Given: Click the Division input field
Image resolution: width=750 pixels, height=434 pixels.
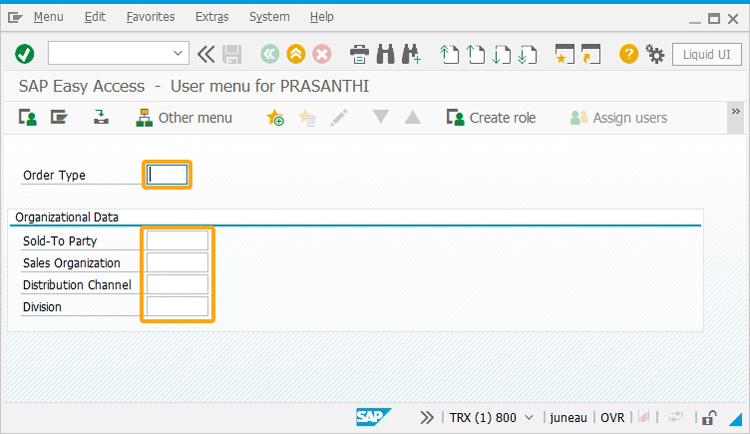Looking at the screenshot, I should [177, 306].
